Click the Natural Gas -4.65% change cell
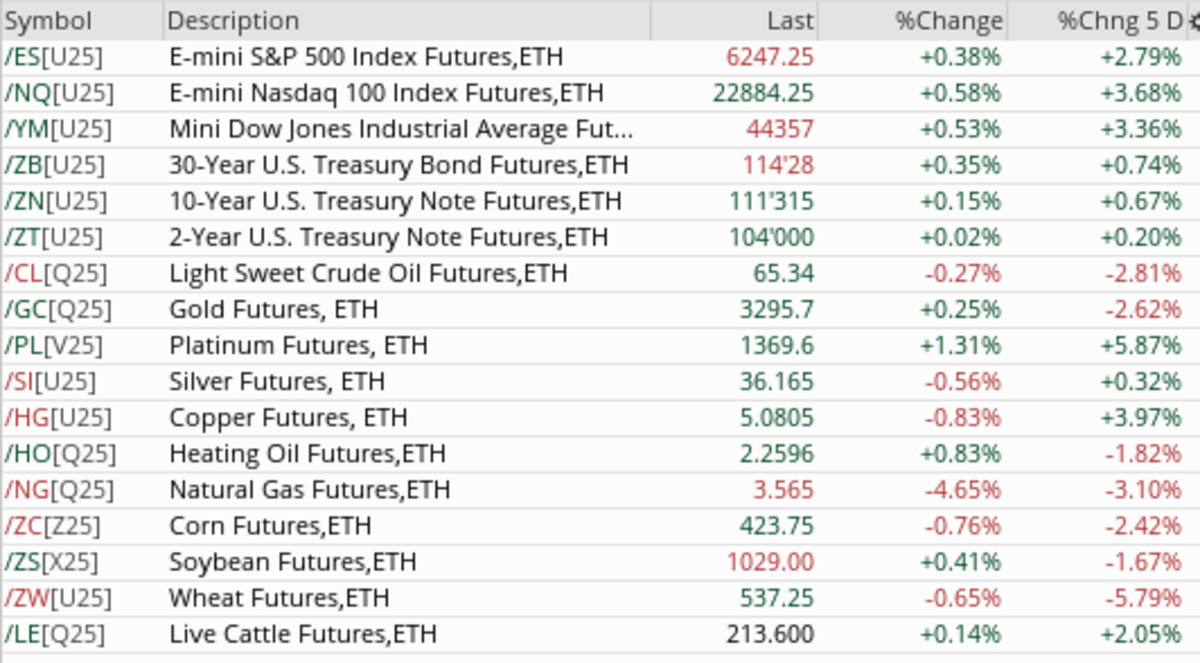 pos(960,489)
